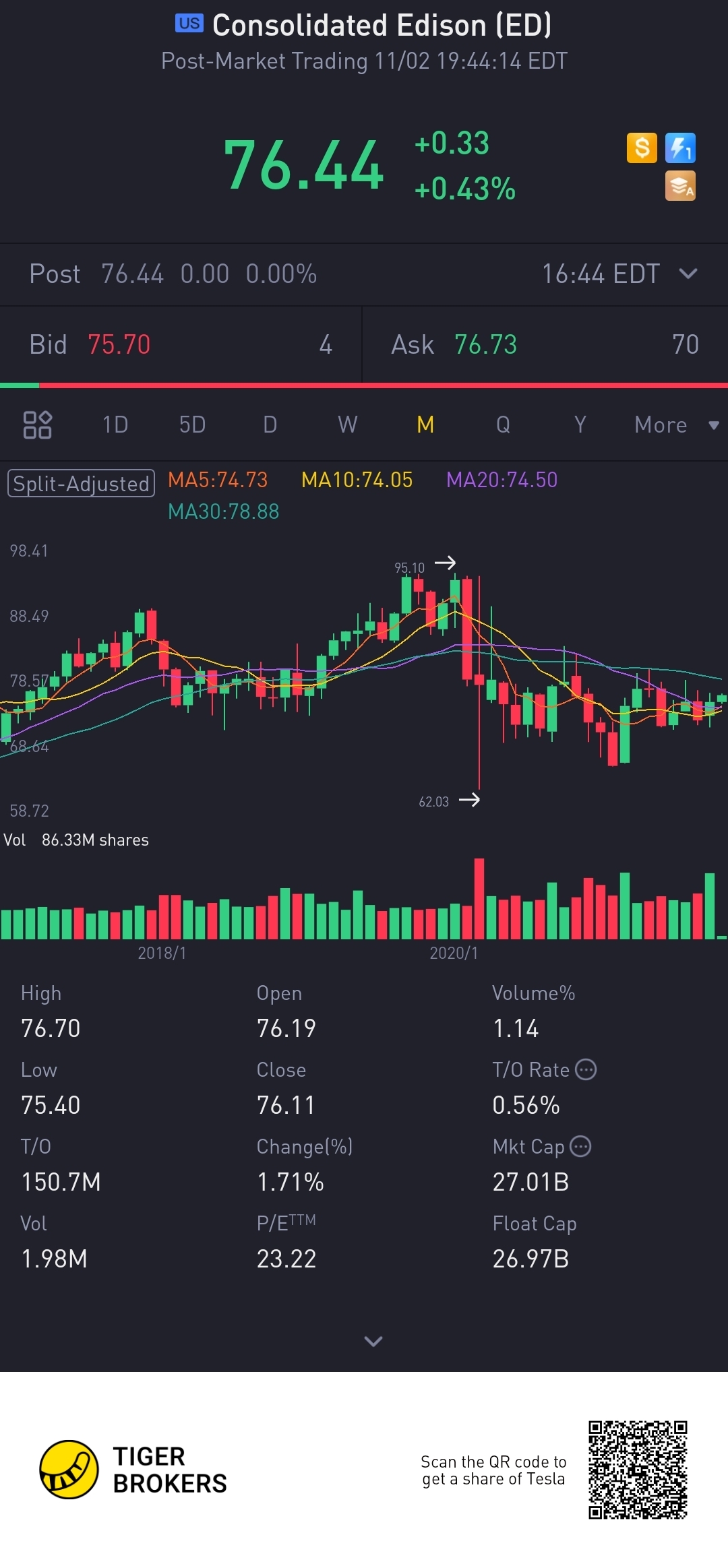Tap the Change(%) value 1.71%

point(291,1182)
